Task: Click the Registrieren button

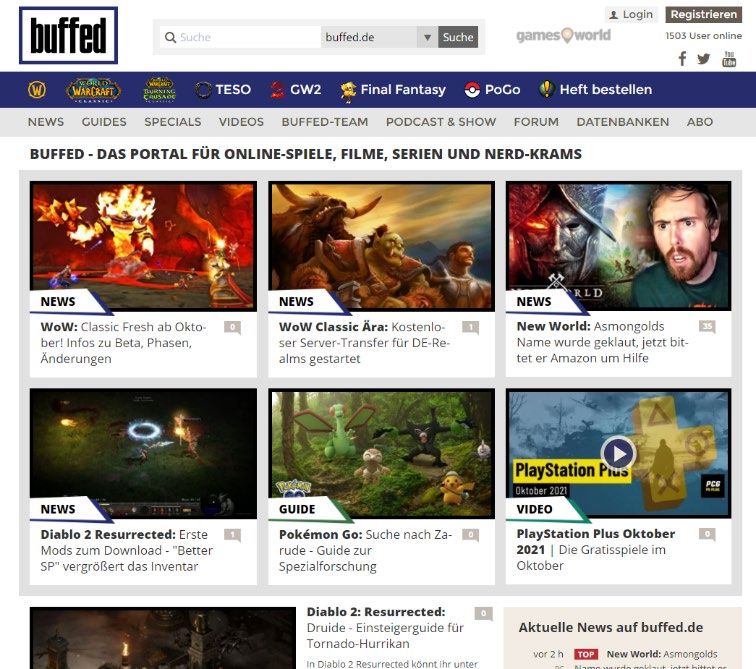Action: [x=703, y=14]
